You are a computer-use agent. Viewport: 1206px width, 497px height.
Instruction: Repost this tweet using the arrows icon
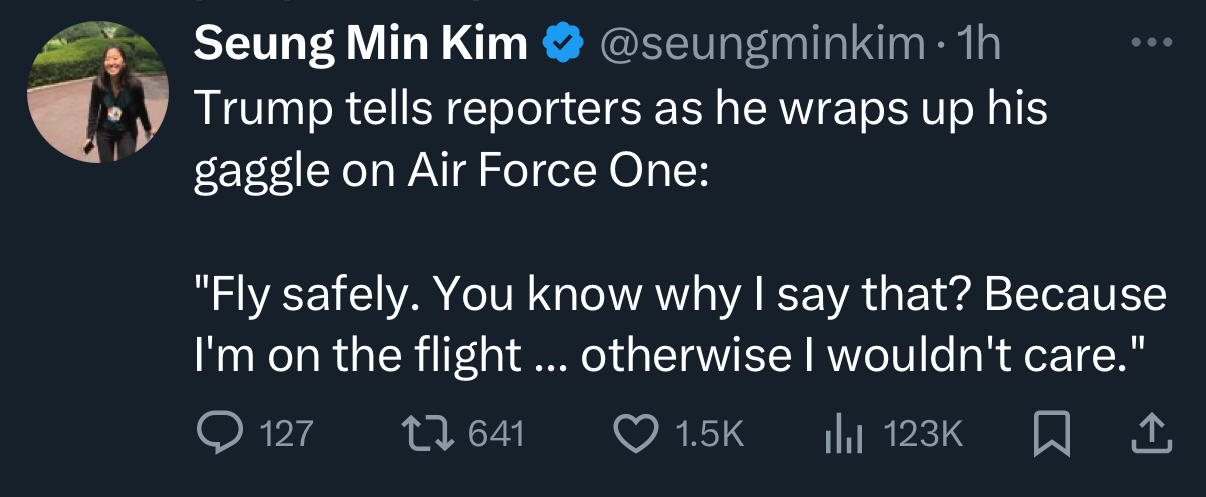point(425,433)
